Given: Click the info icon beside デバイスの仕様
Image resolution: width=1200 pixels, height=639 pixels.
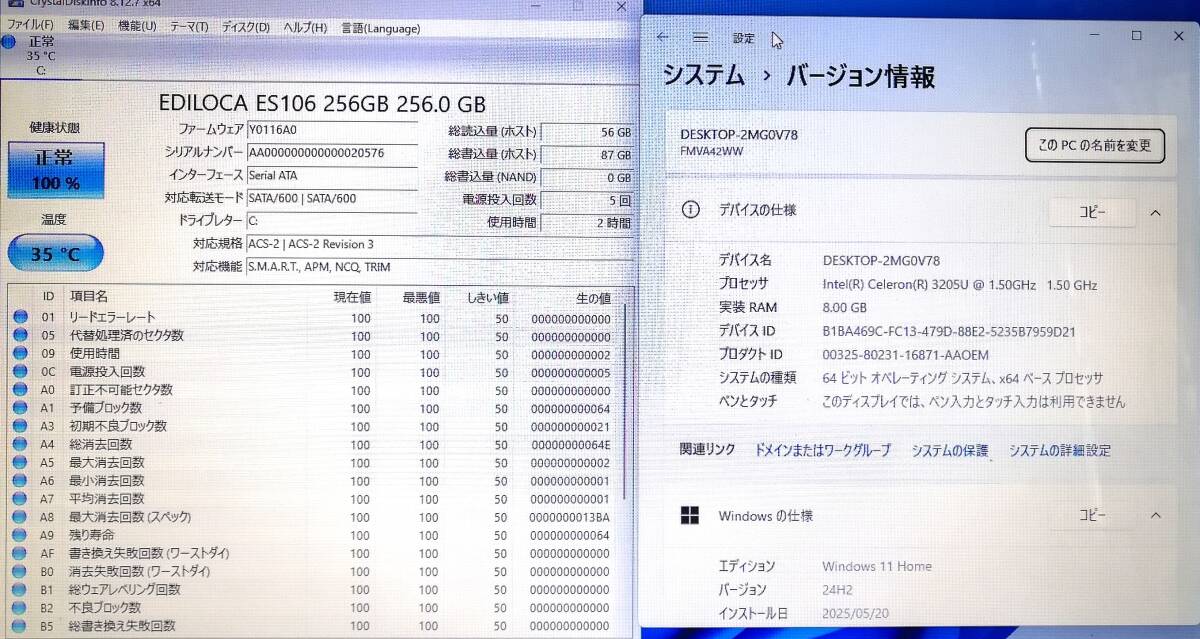Looking at the screenshot, I should coord(690,210).
